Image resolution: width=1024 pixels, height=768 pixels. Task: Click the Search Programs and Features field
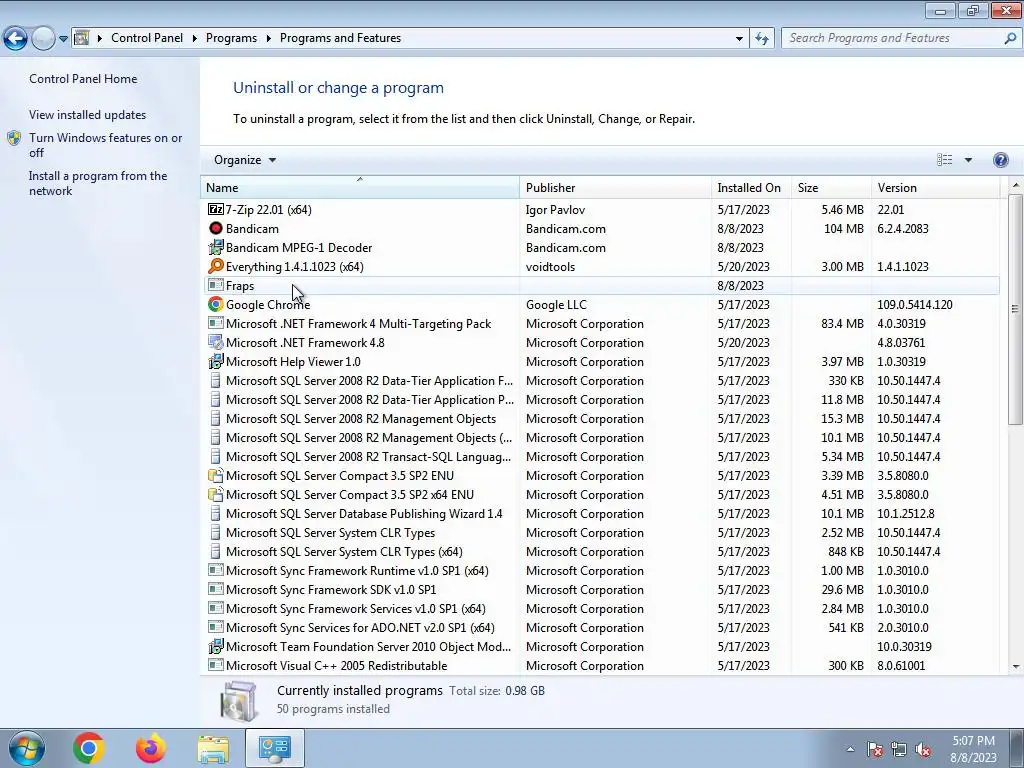click(893, 38)
